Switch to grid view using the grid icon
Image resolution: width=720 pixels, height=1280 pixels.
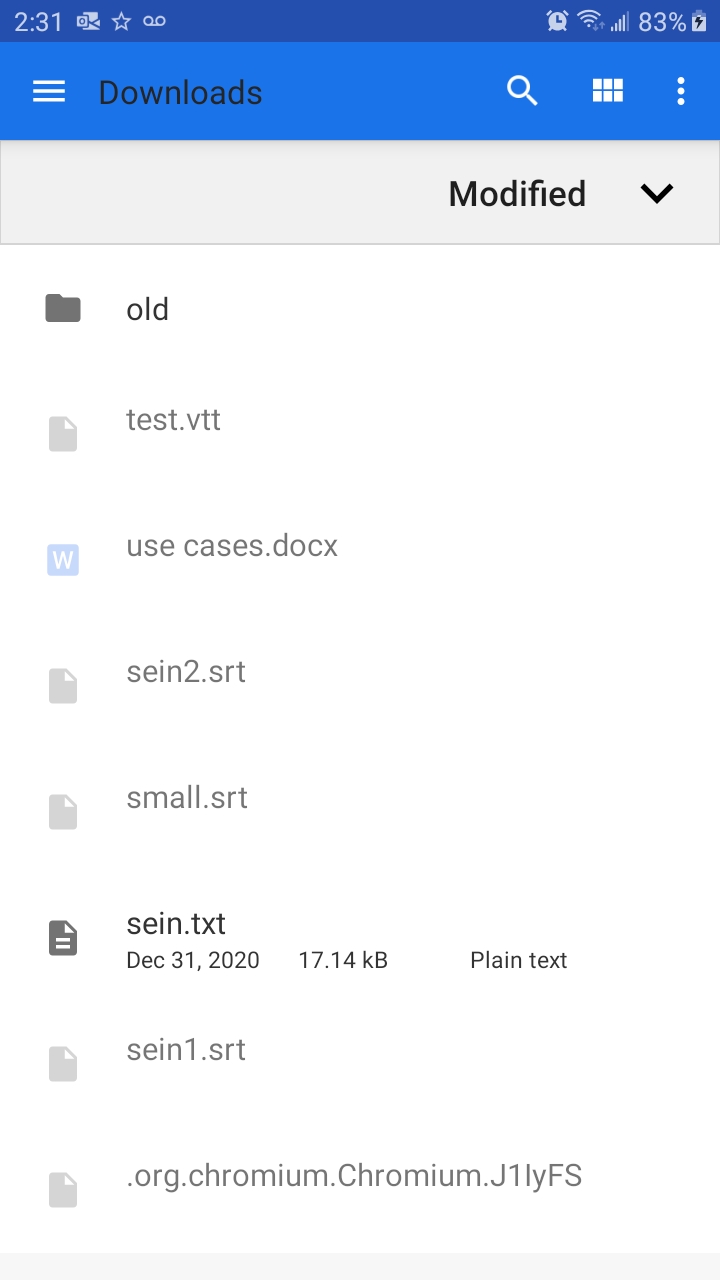point(608,91)
